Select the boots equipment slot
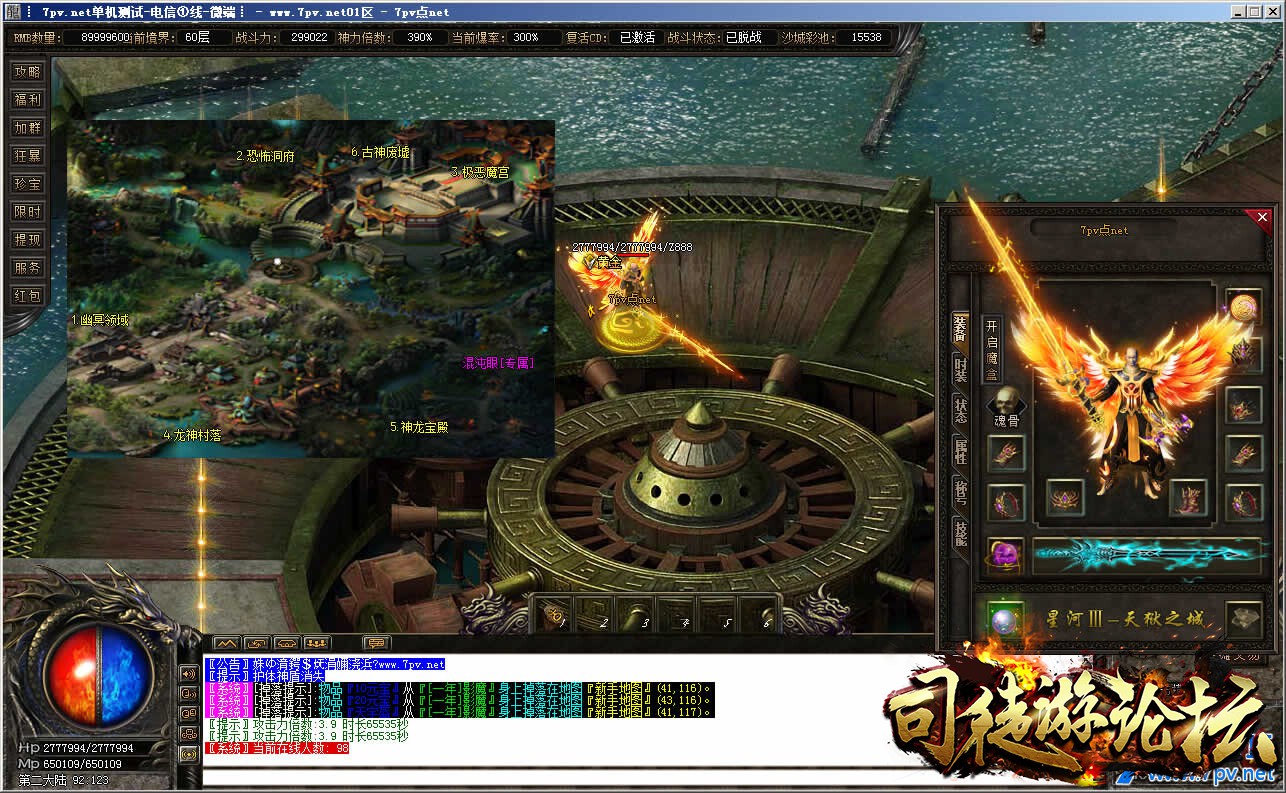 pos(1187,497)
